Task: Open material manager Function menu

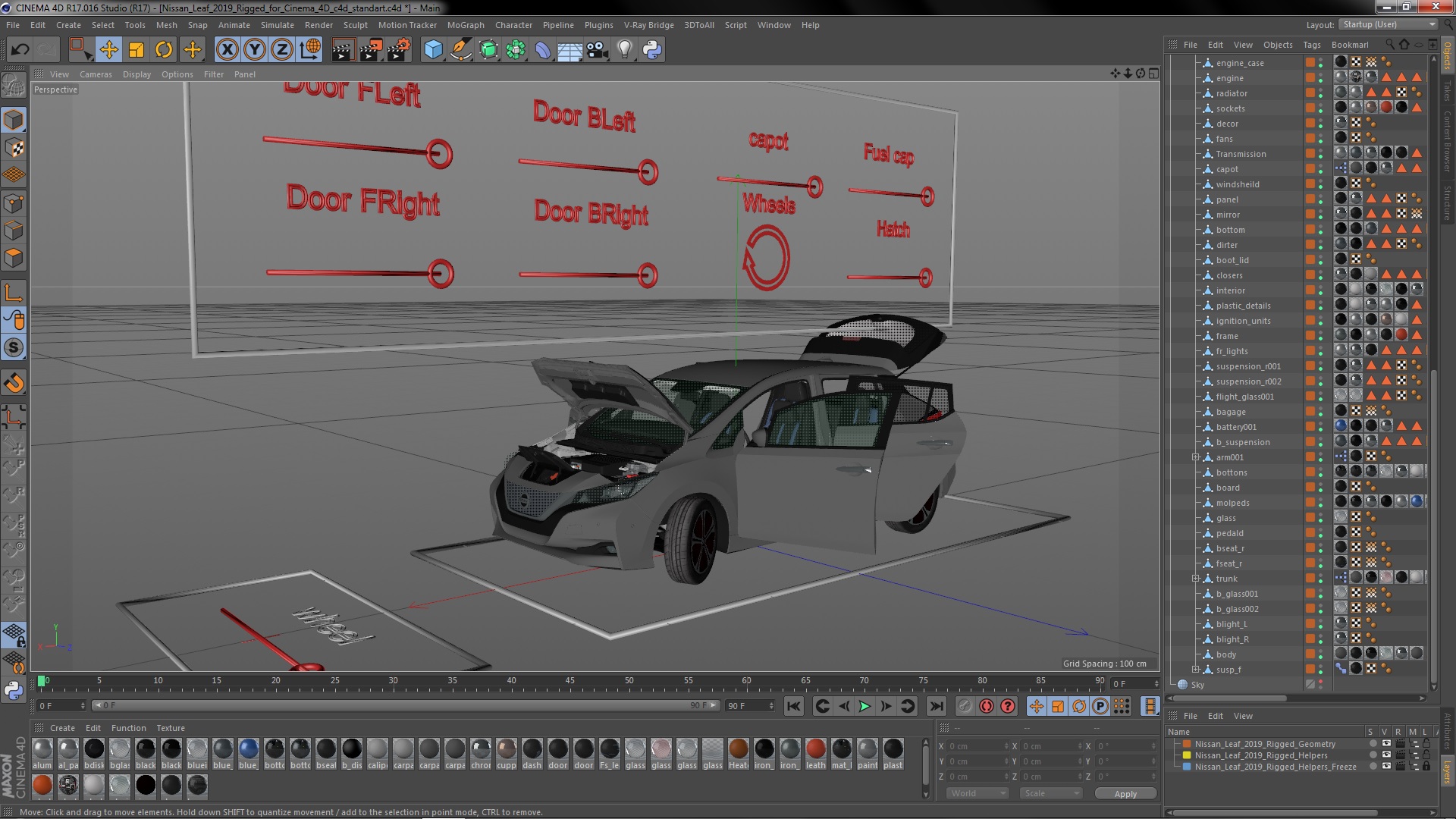Action: [128, 728]
